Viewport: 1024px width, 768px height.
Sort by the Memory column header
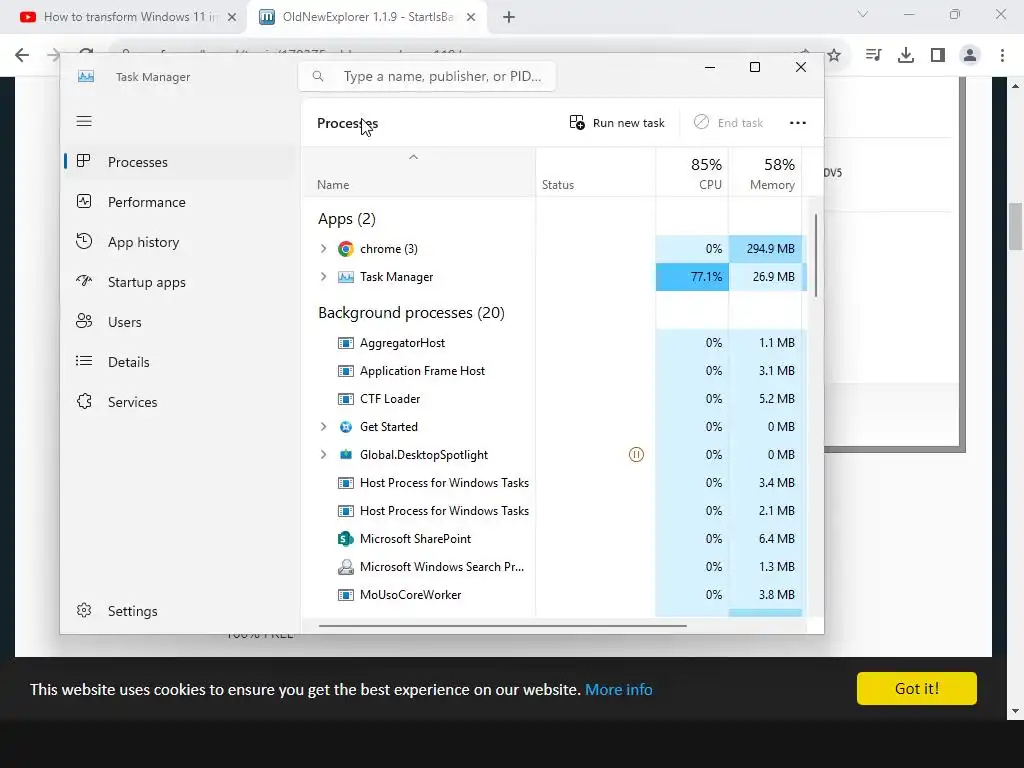click(765, 173)
